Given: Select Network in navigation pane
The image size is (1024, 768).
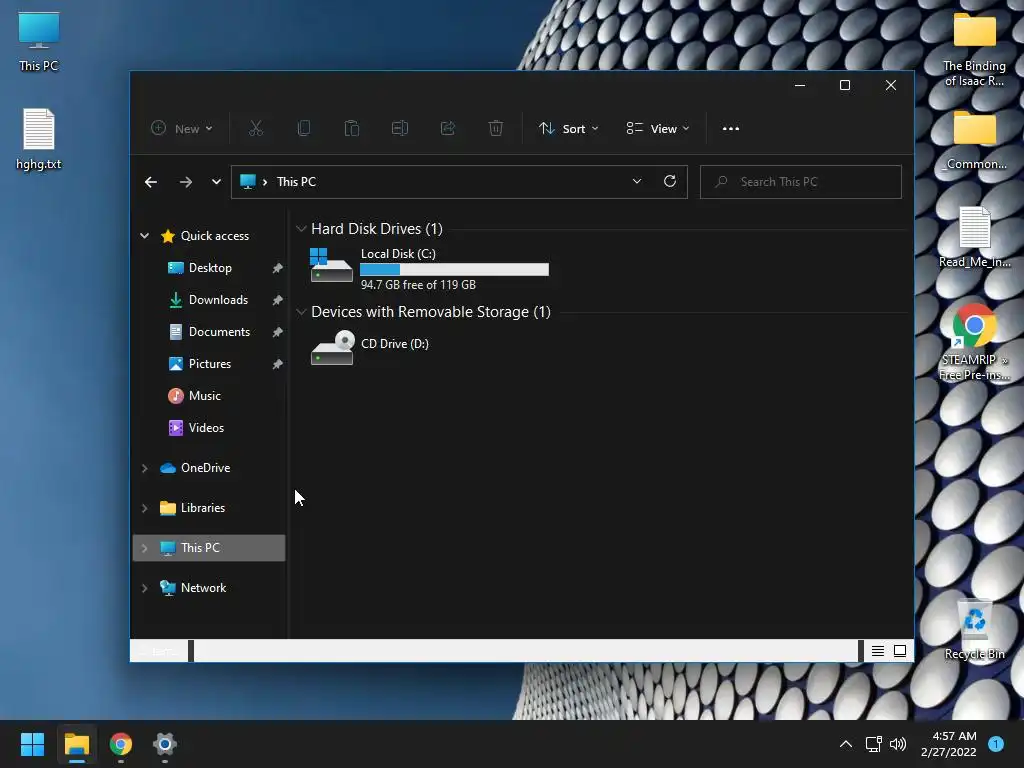Looking at the screenshot, I should 203,588.
